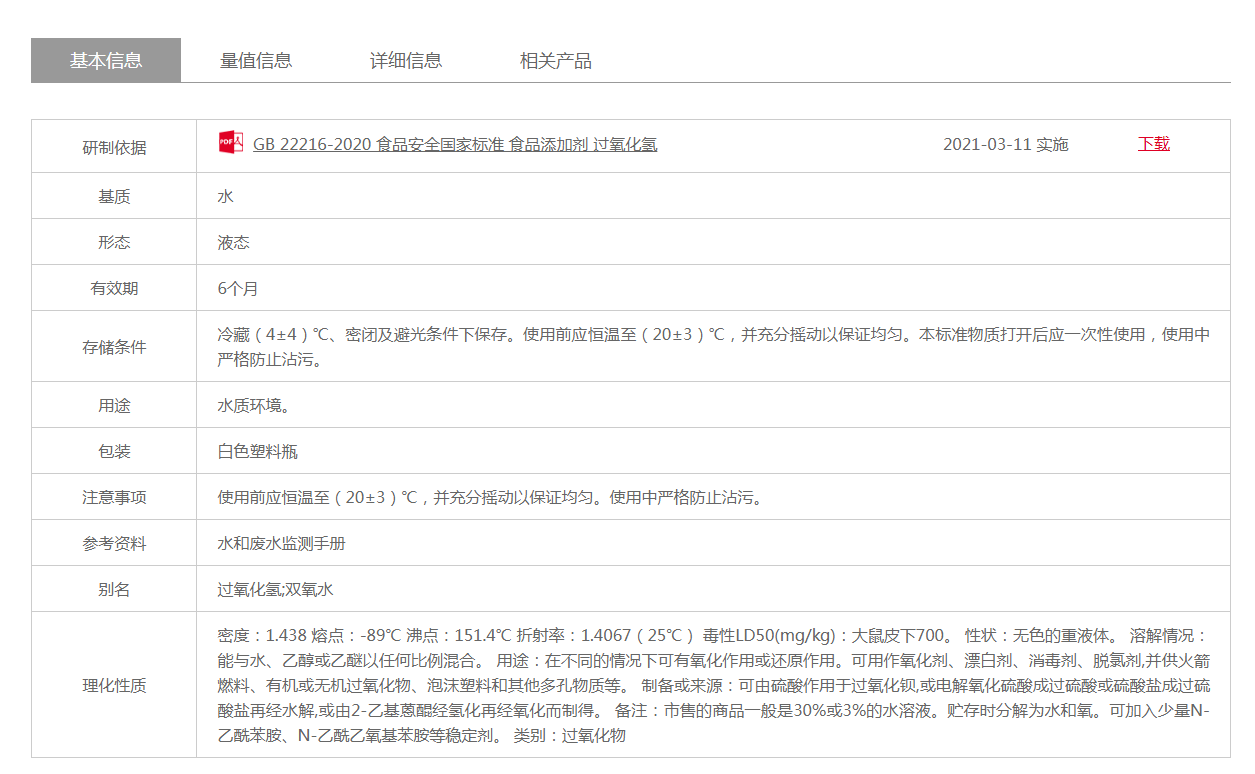
Task: Select the 形态 row label
Action: [114, 243]
